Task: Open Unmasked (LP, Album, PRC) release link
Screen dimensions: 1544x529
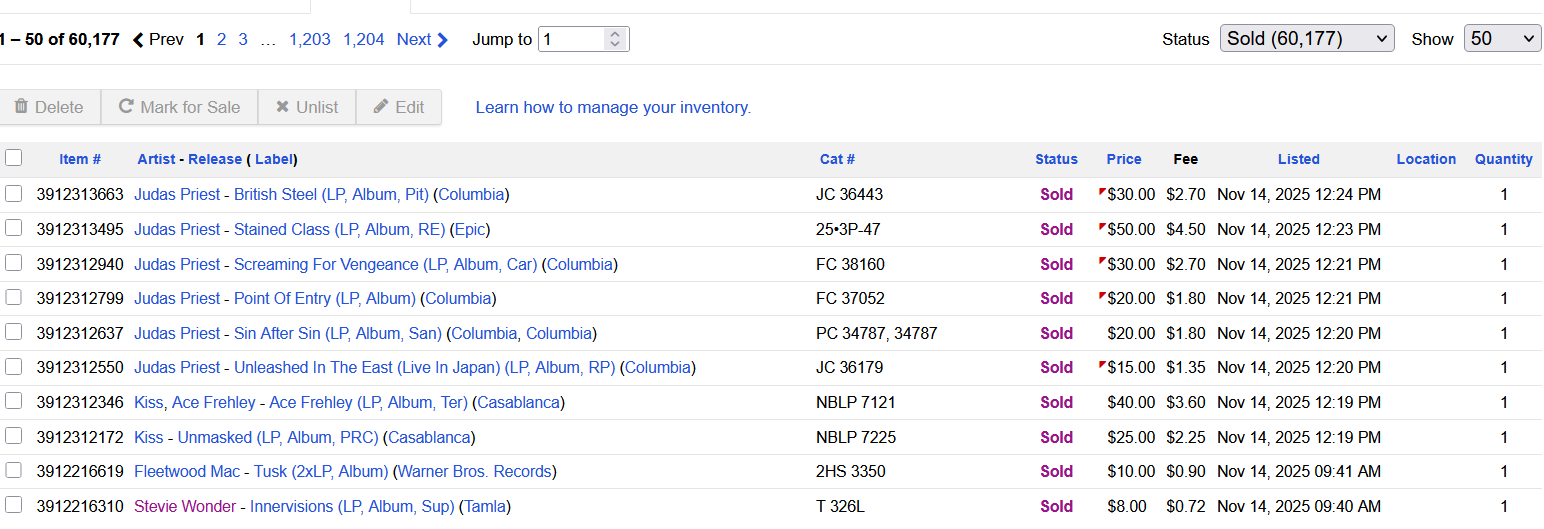Action: 278,437
